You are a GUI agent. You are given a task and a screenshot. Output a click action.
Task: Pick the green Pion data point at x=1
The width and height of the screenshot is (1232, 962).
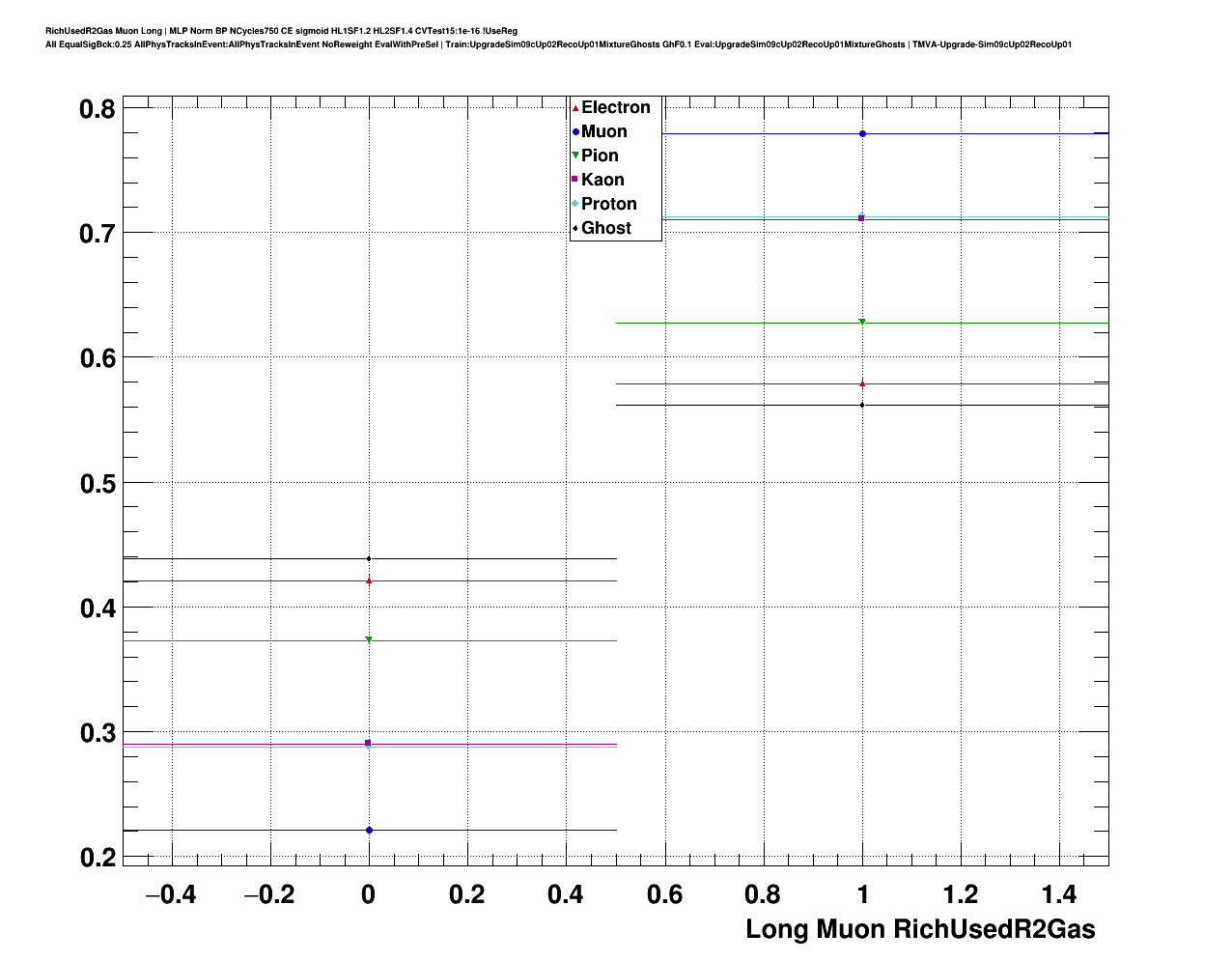coord(862,322)
